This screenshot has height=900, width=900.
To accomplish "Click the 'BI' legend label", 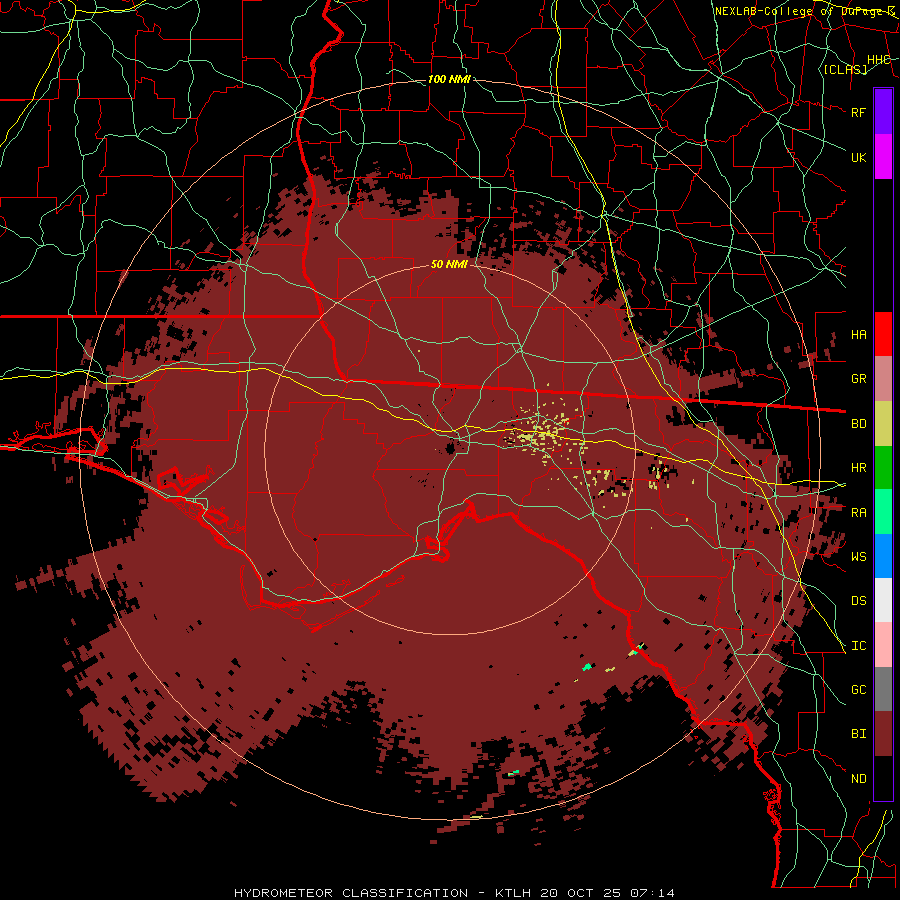I will (858, 734).
